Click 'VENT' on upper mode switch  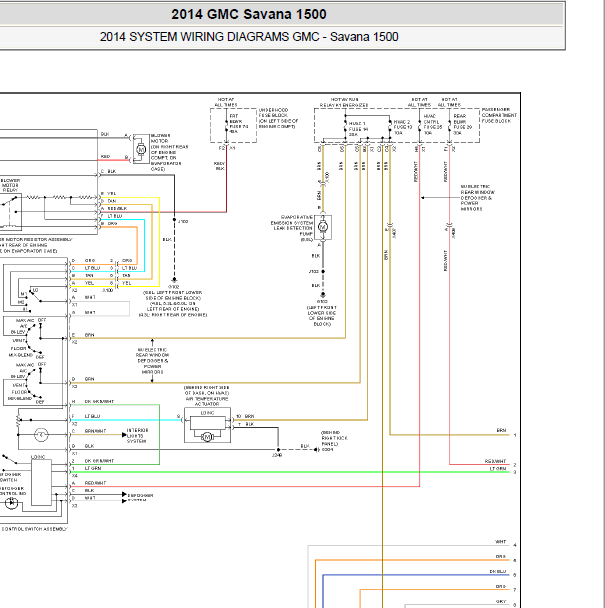point(19,340)
